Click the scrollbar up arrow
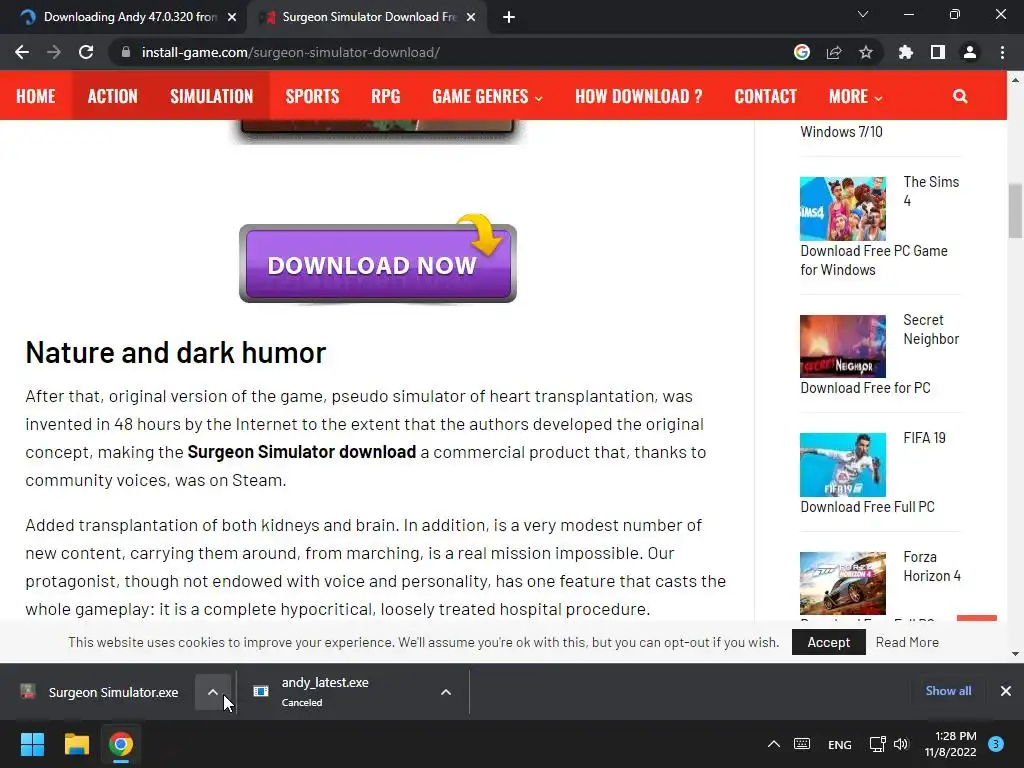The width and height of the screenshot is (1024, 768). [x=1015, y=80]
